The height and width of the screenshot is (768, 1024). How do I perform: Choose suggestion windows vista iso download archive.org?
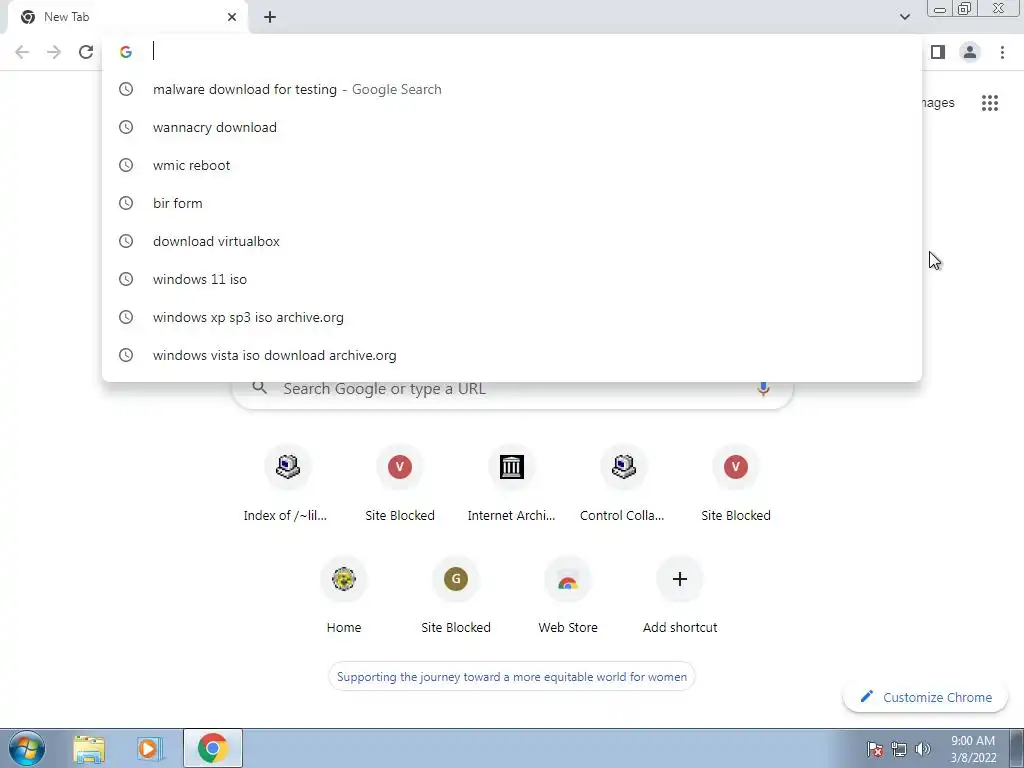tap(512, 355)
